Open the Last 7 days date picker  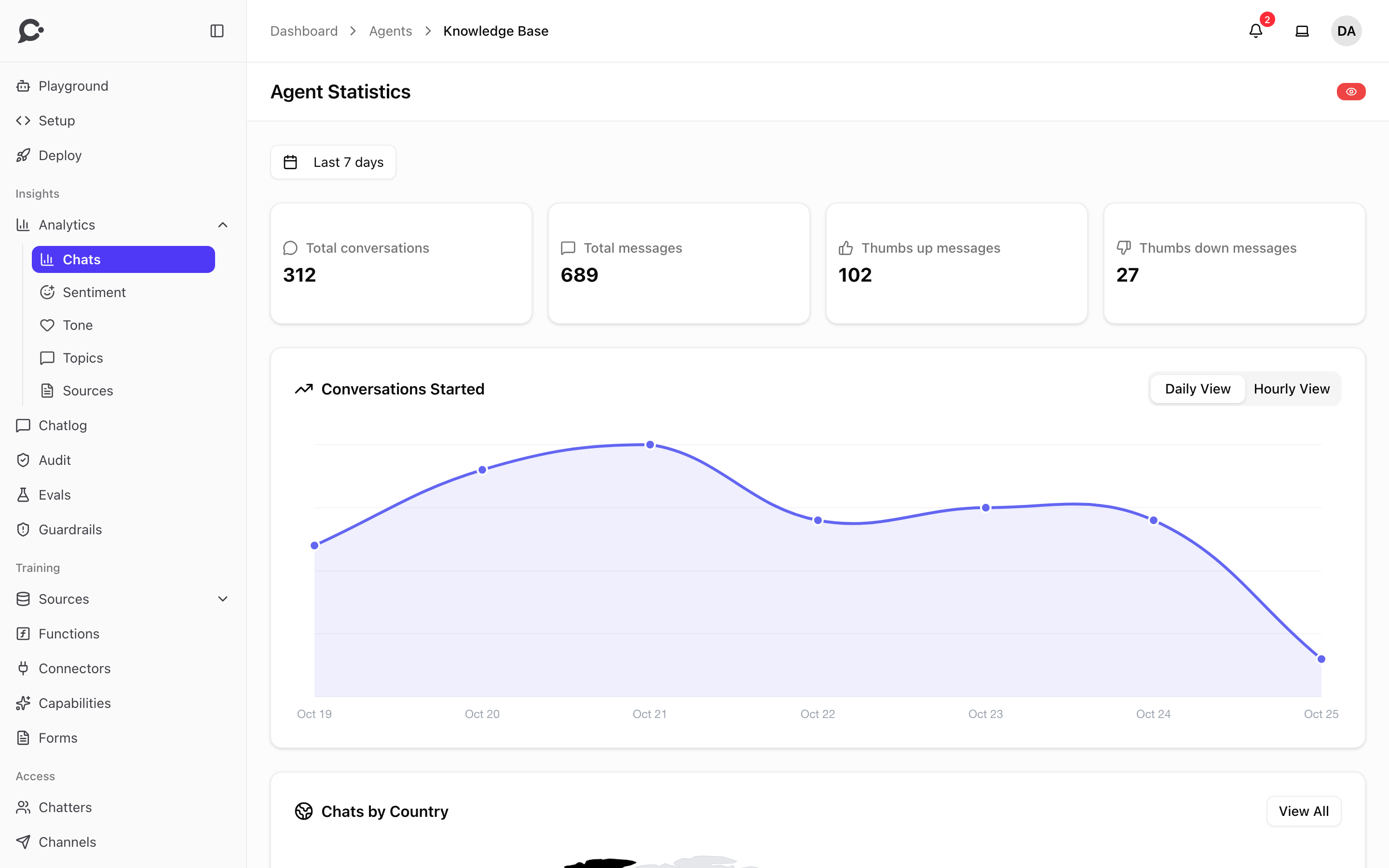pyautogui.click(x=333, y=162)
